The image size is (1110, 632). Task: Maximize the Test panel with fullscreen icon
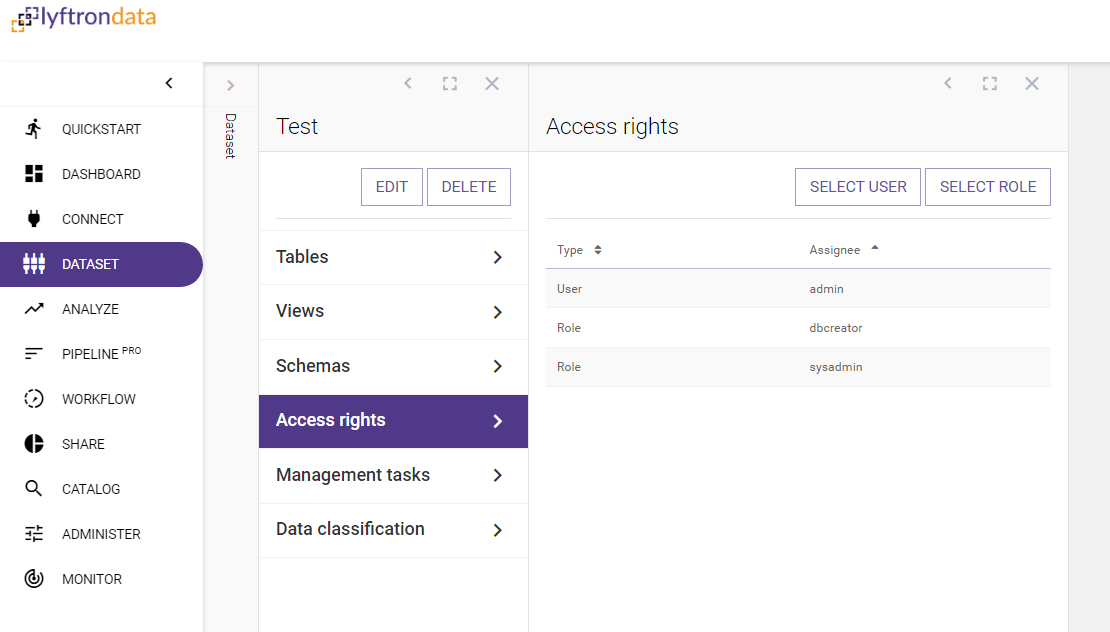[450, 84]
